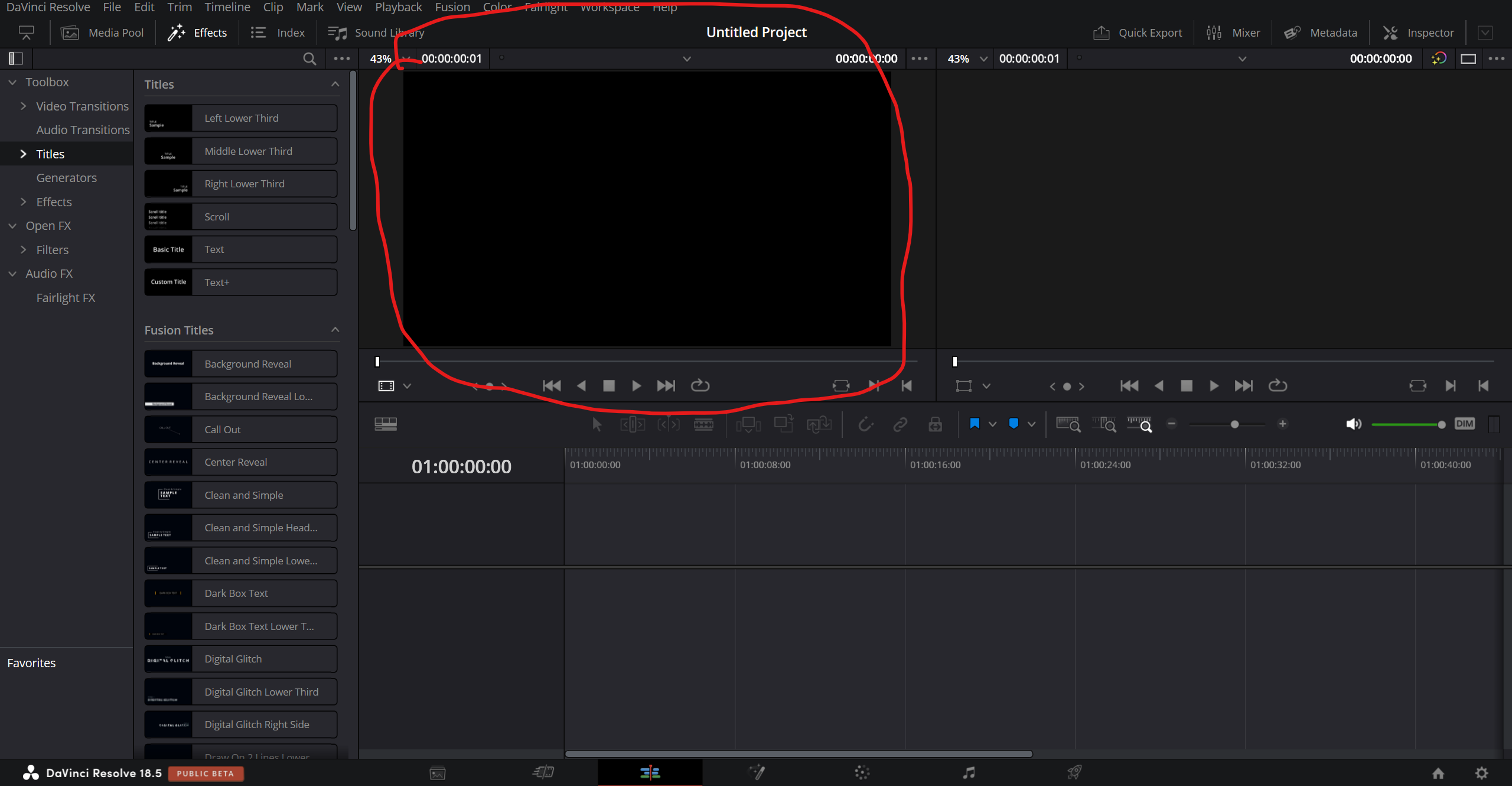Select the Blade Edit Mode tool
Screen dimensions: 1512x786
coord(703,424)
